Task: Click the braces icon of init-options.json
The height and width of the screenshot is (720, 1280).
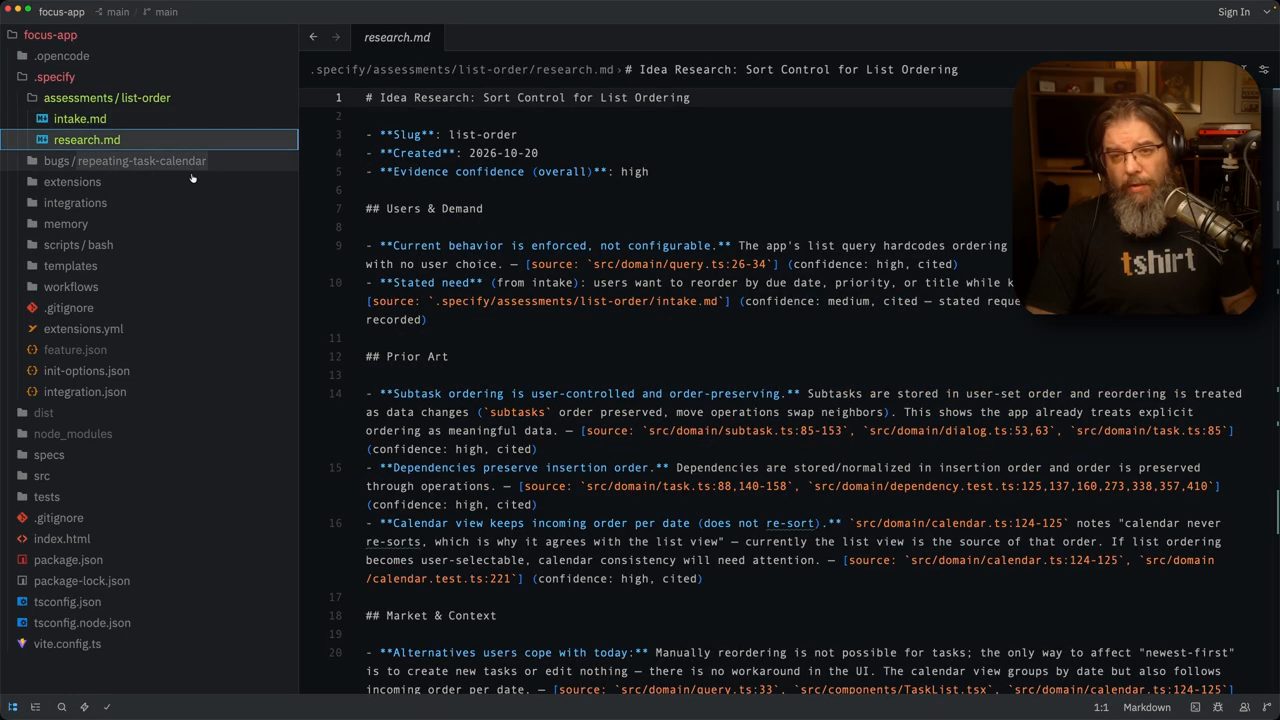Action: (32, 371)
